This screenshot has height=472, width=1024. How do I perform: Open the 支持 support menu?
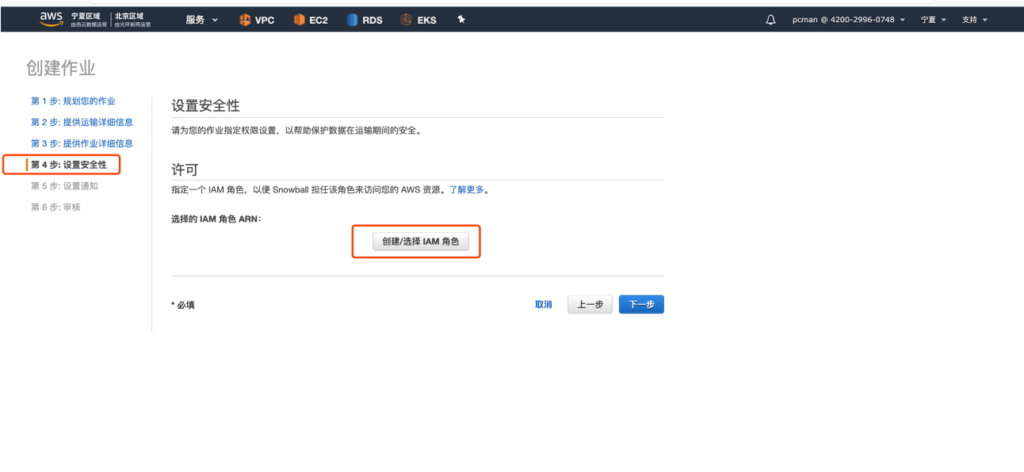pos(974,19)
